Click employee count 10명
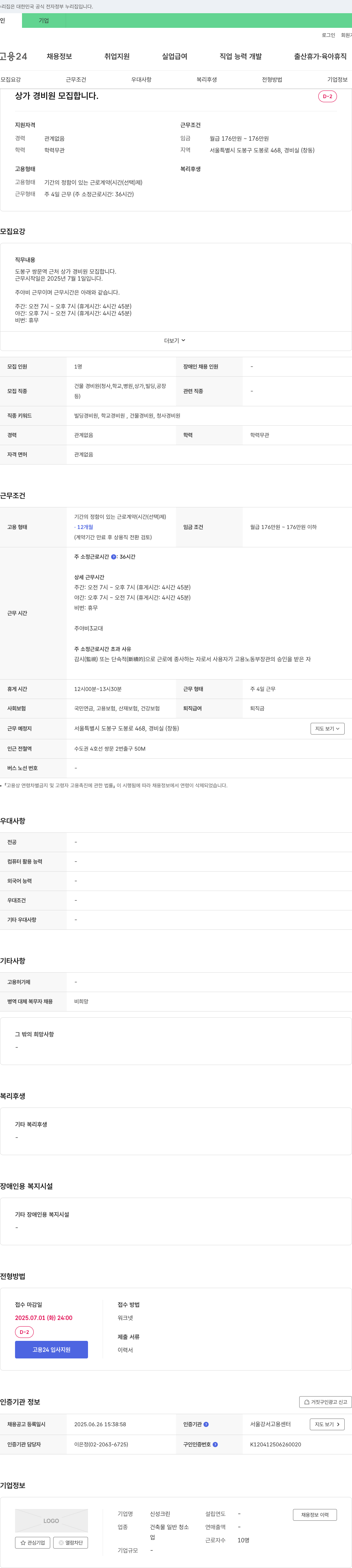The height and width of the screenshot is (1568, 352). [243, 1540]
